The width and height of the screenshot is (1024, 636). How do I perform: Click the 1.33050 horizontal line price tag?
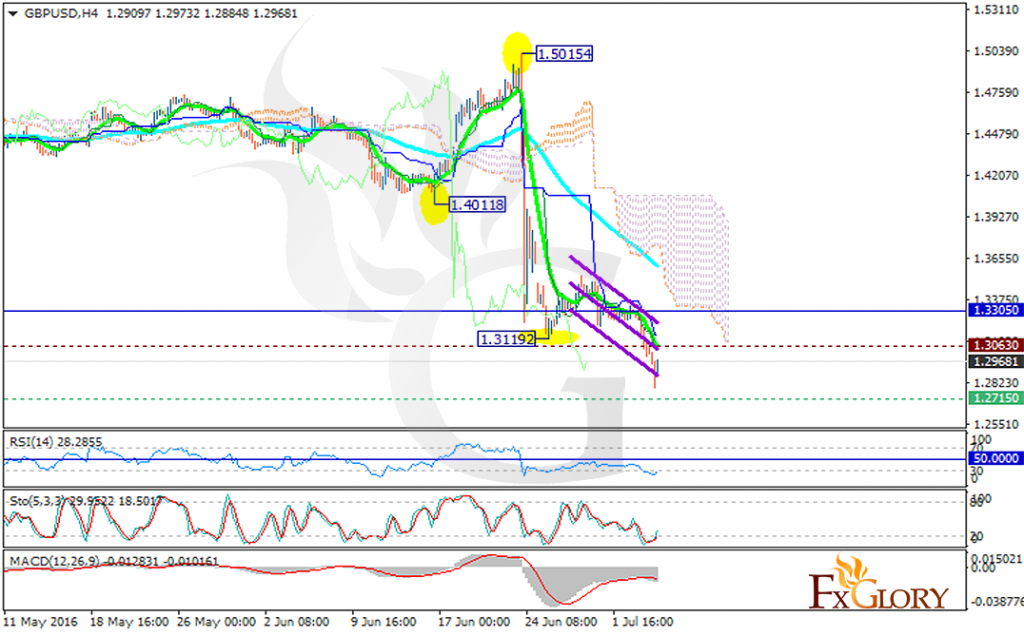pos(995,310)
